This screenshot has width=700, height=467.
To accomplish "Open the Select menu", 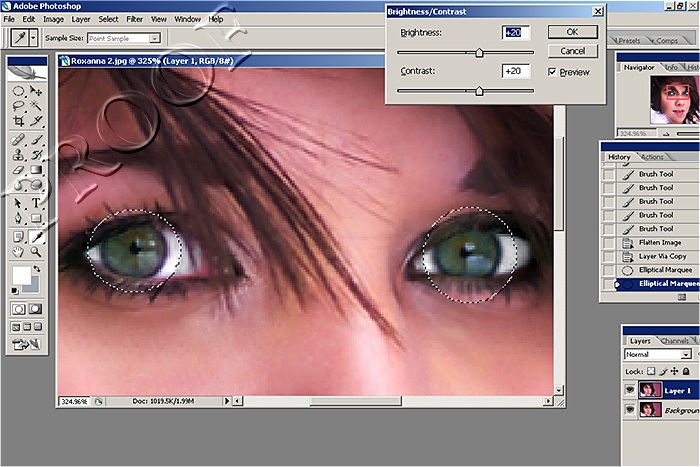I will pos(108,19).
